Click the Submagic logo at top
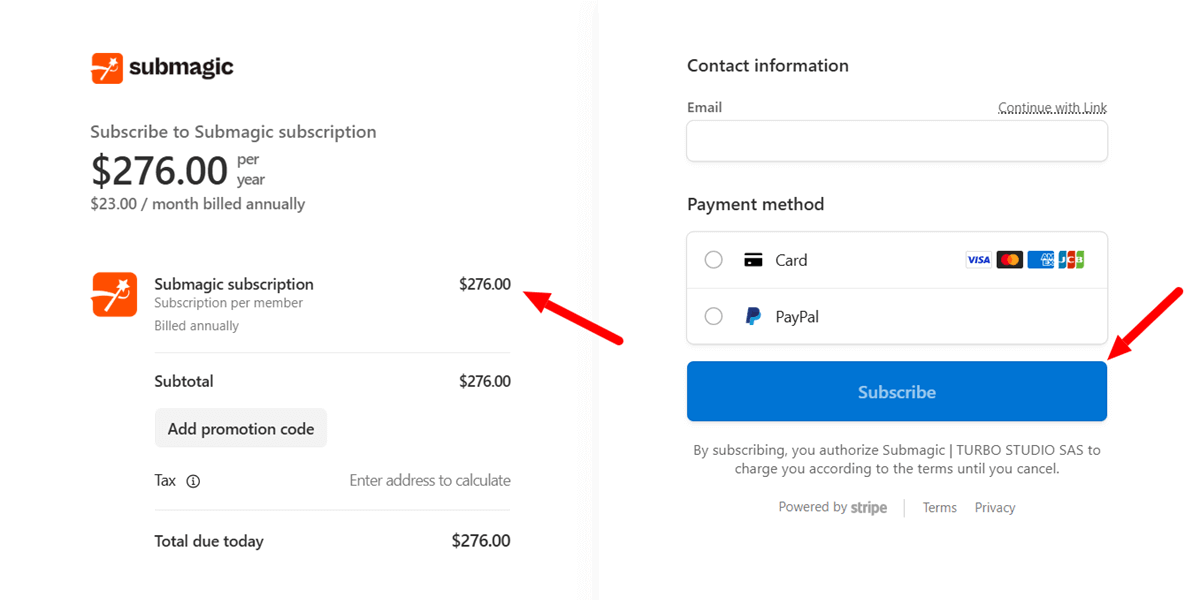The width and height of the screenshot is (1200, 600). [162, 68]
